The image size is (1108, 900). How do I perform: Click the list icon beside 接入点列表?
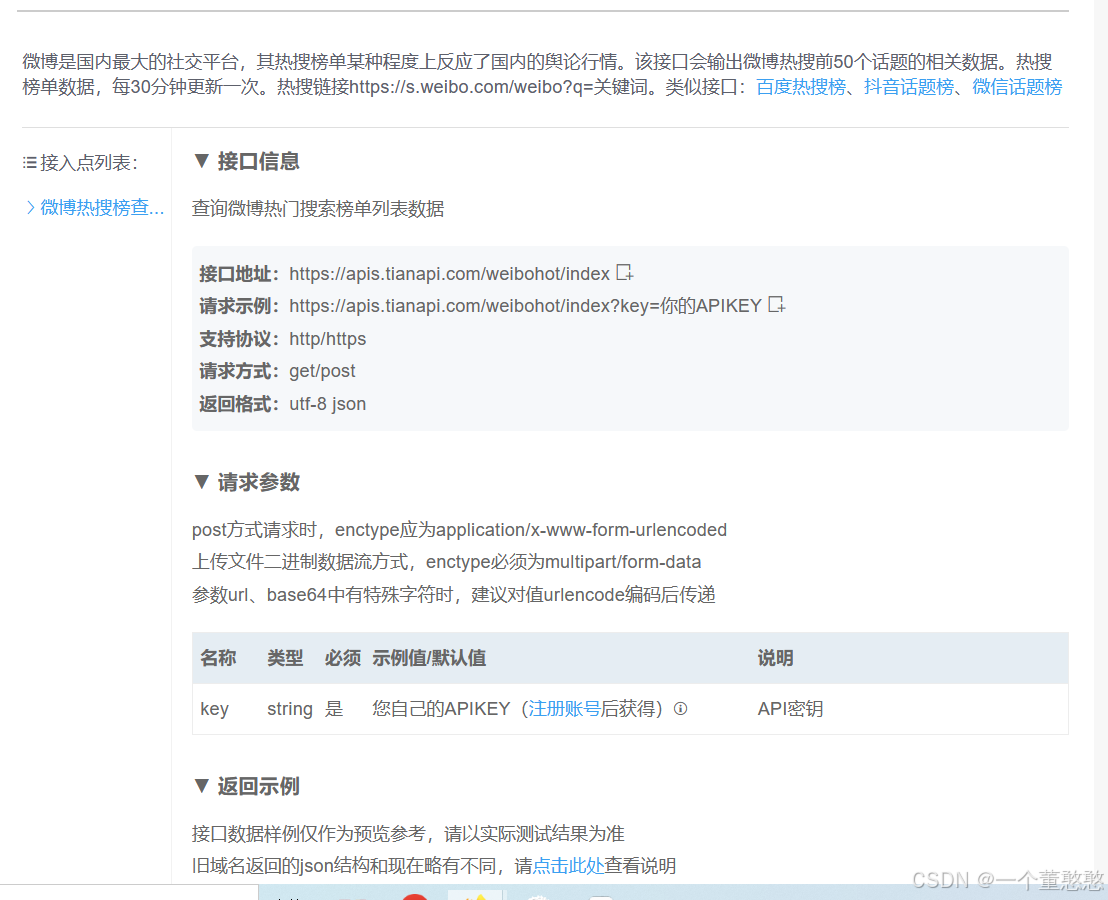coord(30,163)
